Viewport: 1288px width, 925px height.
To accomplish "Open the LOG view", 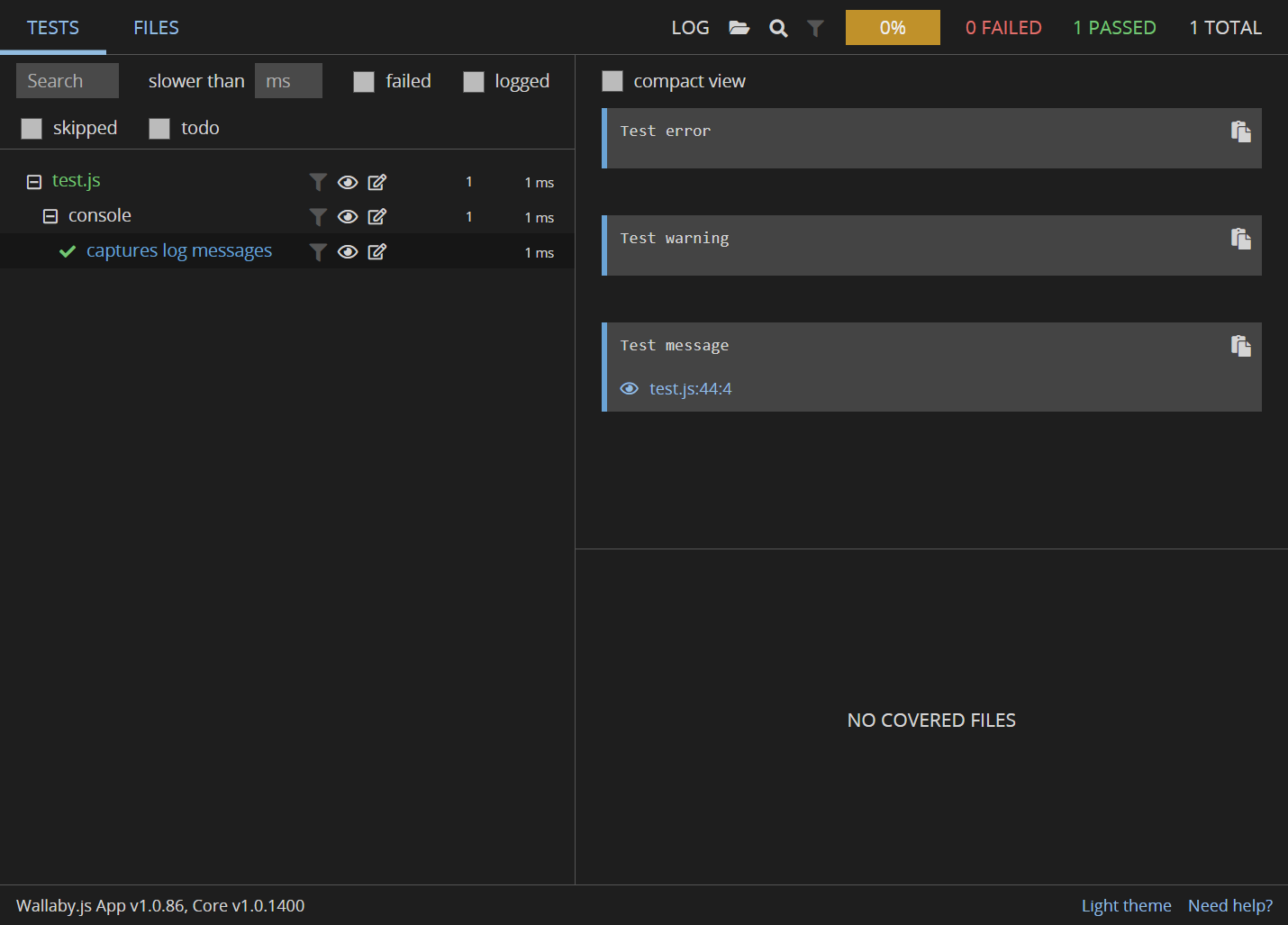I will click(690, 27).
